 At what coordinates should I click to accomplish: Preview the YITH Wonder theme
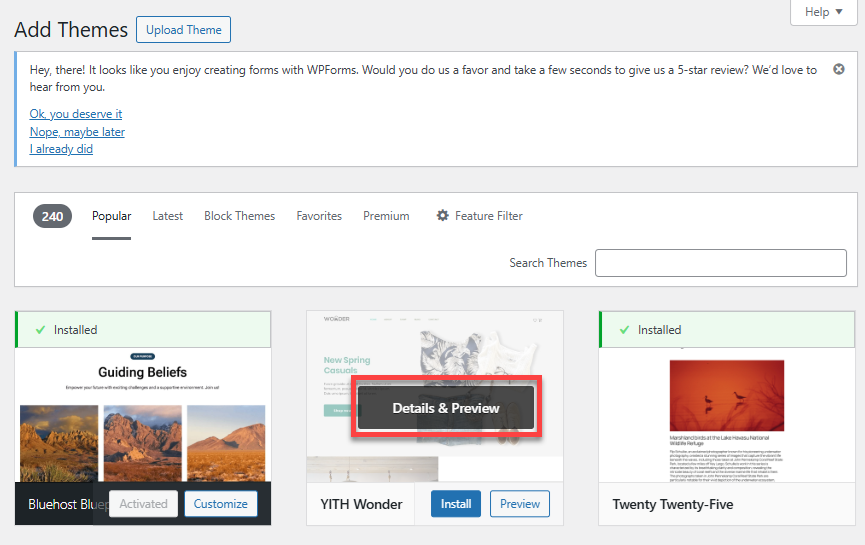(520, 504)
